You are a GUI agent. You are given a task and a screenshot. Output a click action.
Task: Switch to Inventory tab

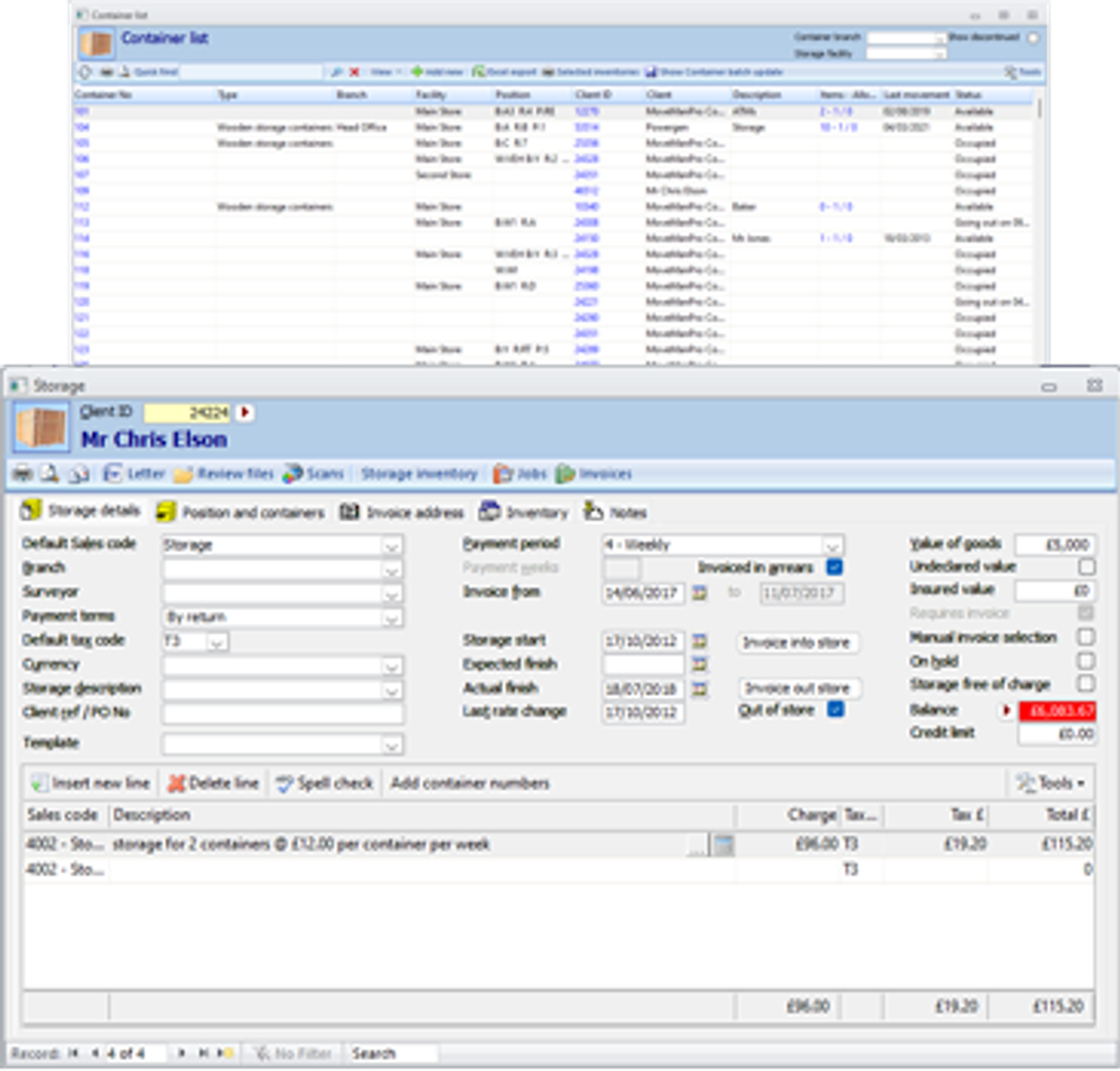[x=523, y=512]
